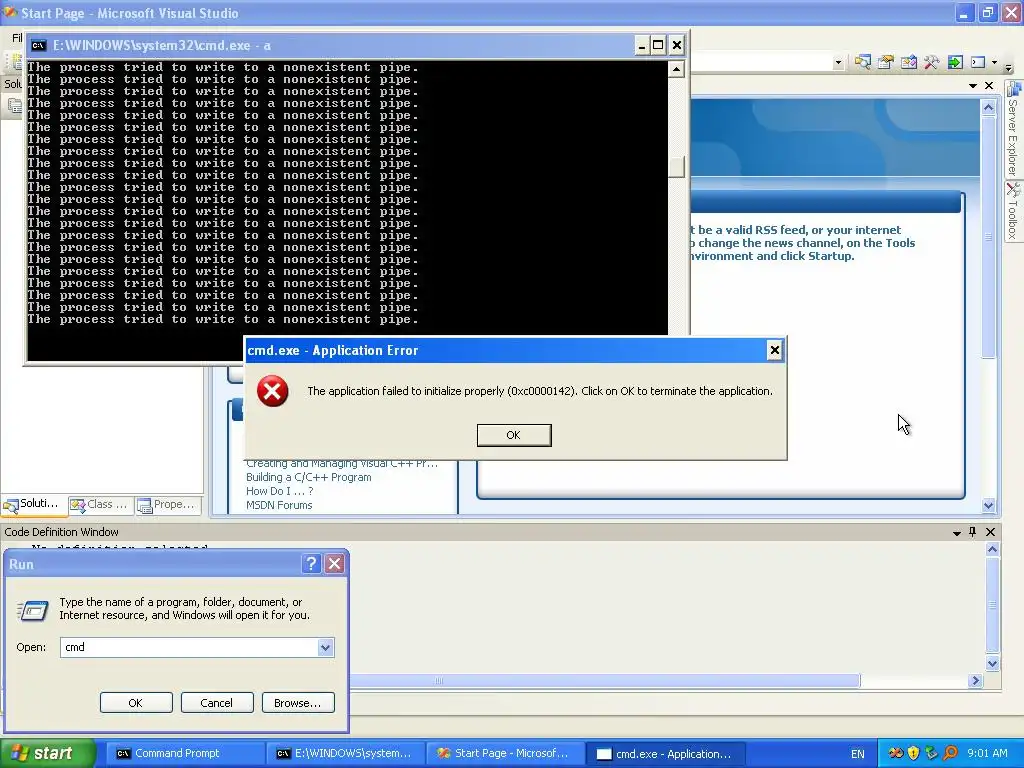This screenshot has height=768, width=1024.
Task: Click the Run program icon in dialog
Action: (33, 610)
